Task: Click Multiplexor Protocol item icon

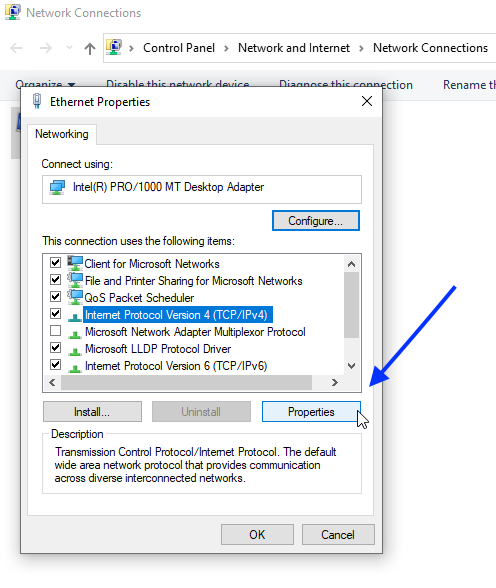Action: pos(75,334)
